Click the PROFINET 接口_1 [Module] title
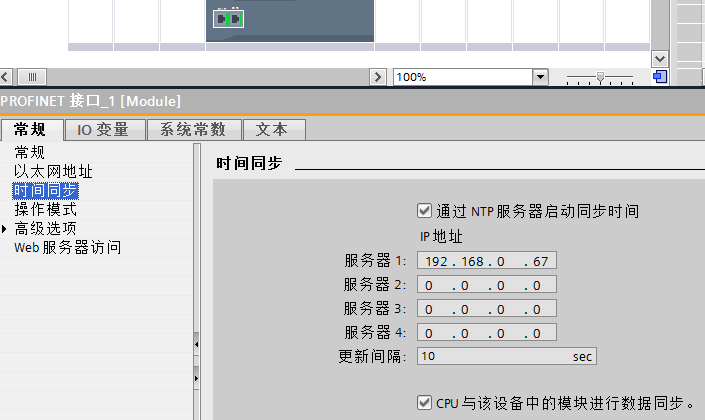This screenshot has height=420, width=705. tap(90, 101)
